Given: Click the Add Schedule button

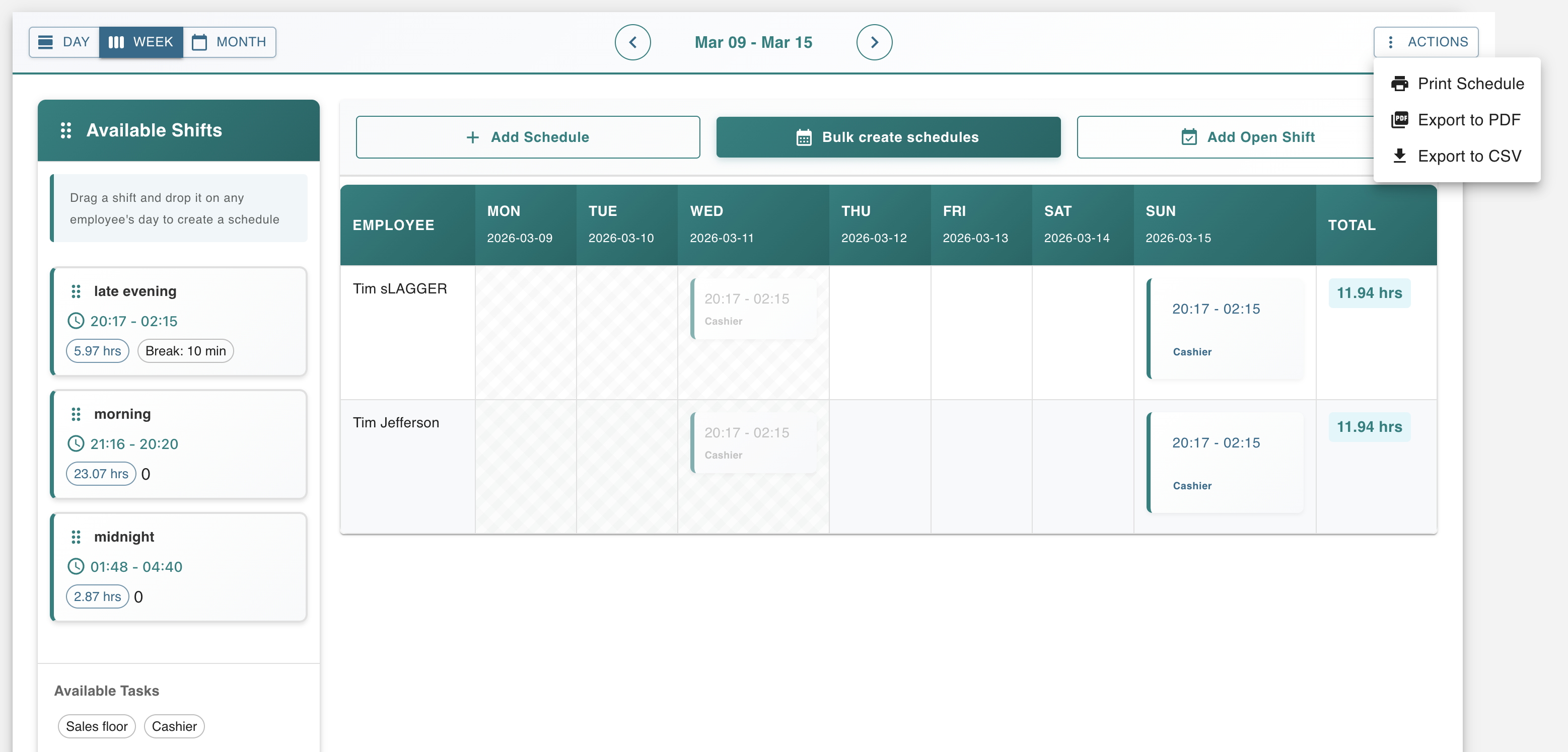Looking at the screenshot, I should point(527,137).
